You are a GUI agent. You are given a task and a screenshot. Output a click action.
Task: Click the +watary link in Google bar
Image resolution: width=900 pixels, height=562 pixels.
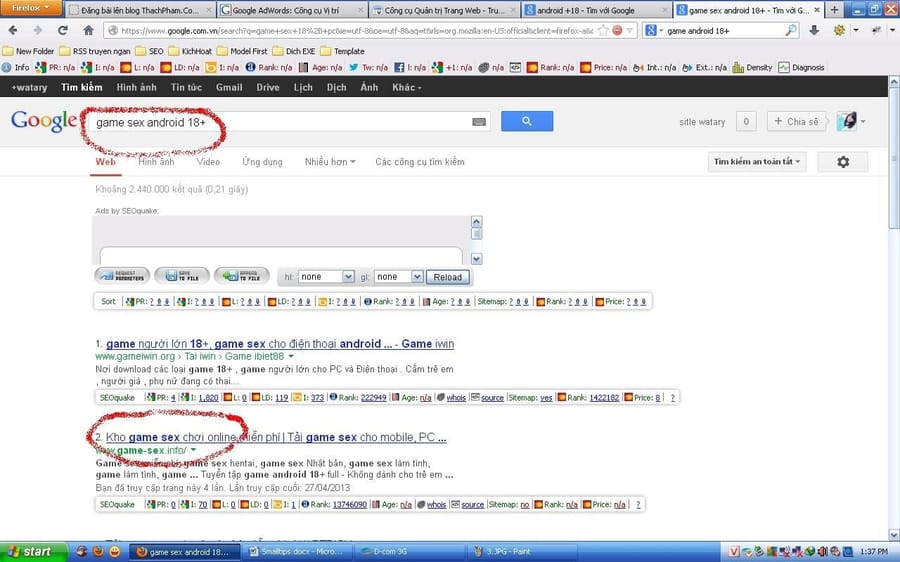tap(29, 87)
